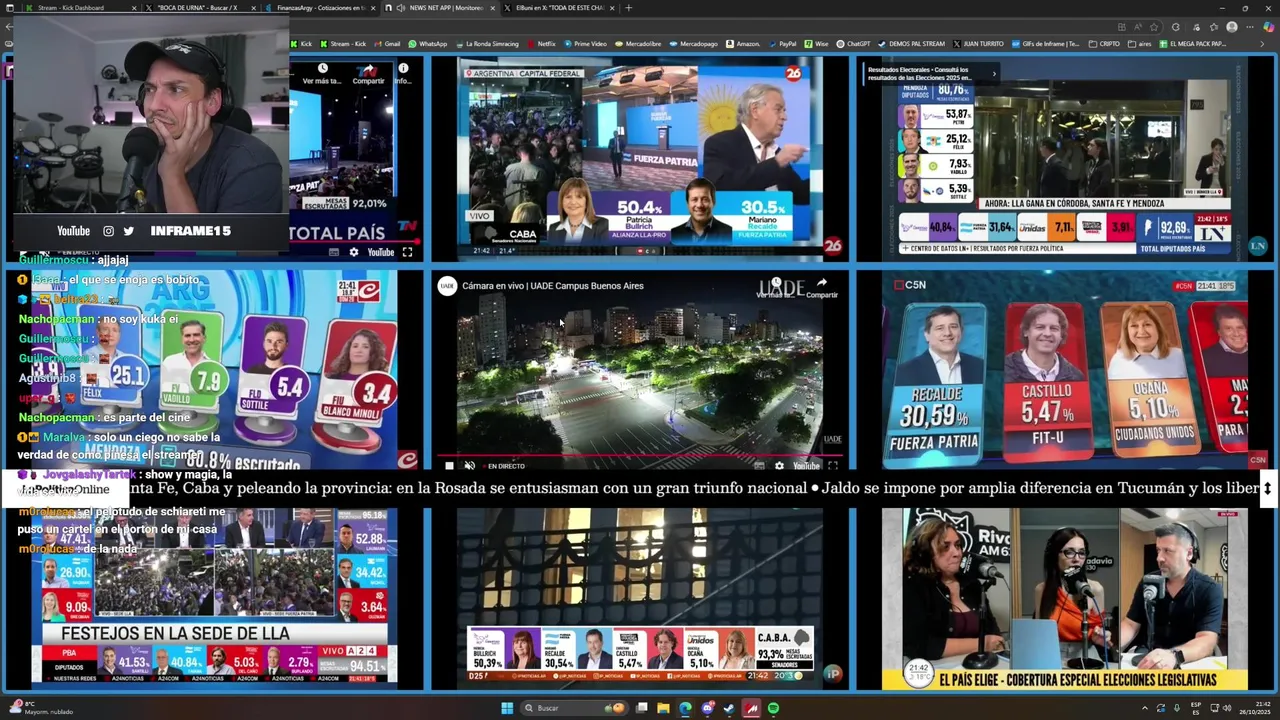This screenshot has width=1280, height=720.
Task: Open the Netflix bookmark
Action: pyautogui.click(x=541, y=44)
